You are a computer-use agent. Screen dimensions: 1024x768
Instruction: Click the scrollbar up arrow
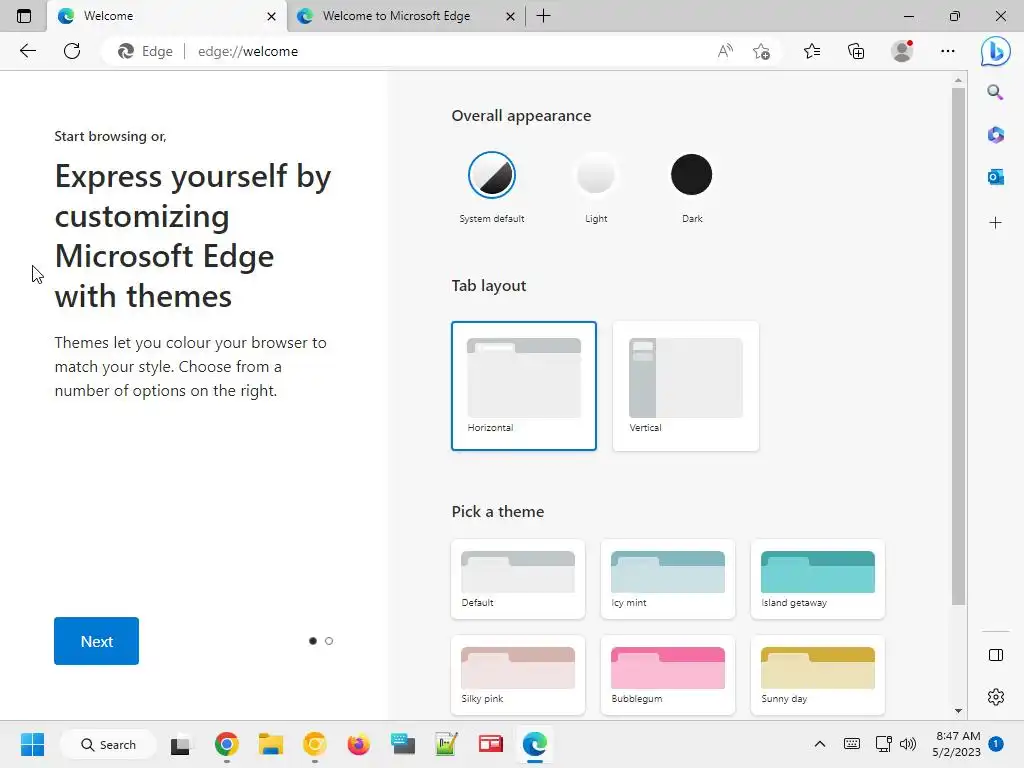pyautogui.click(x=958, y=80)
